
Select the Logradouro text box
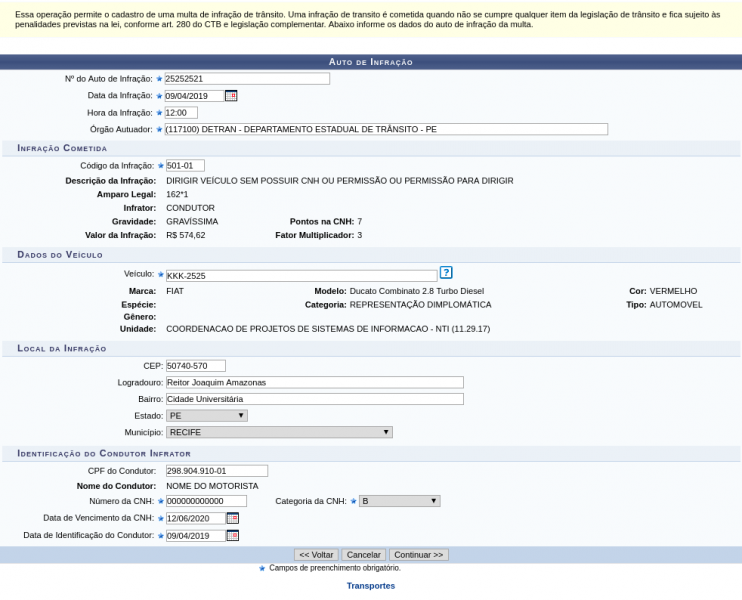pos(314,382)
